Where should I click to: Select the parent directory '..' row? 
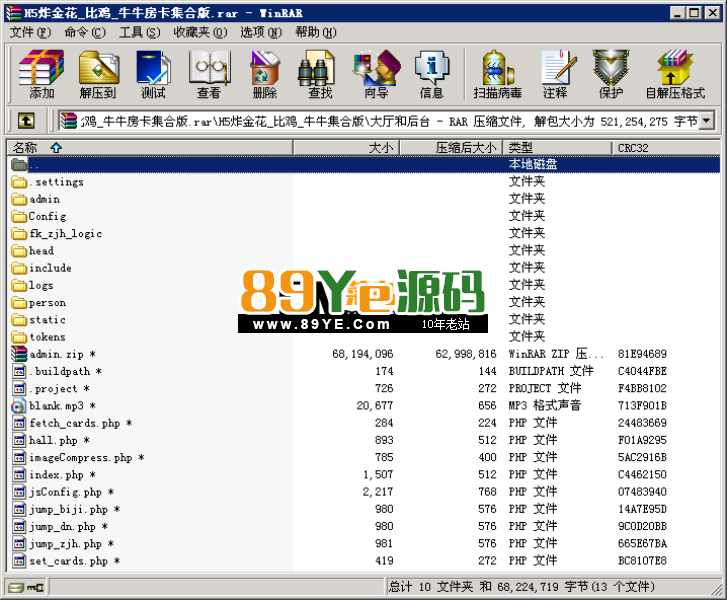(364, 164)
